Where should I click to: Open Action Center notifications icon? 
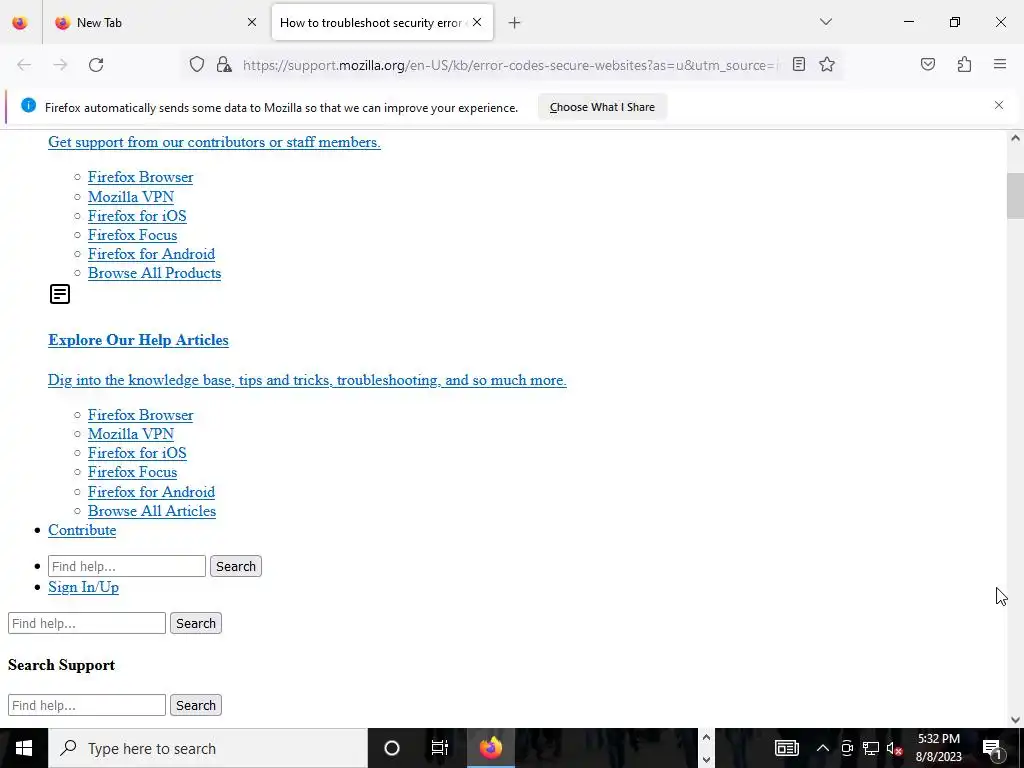click(x=993, y=748)
